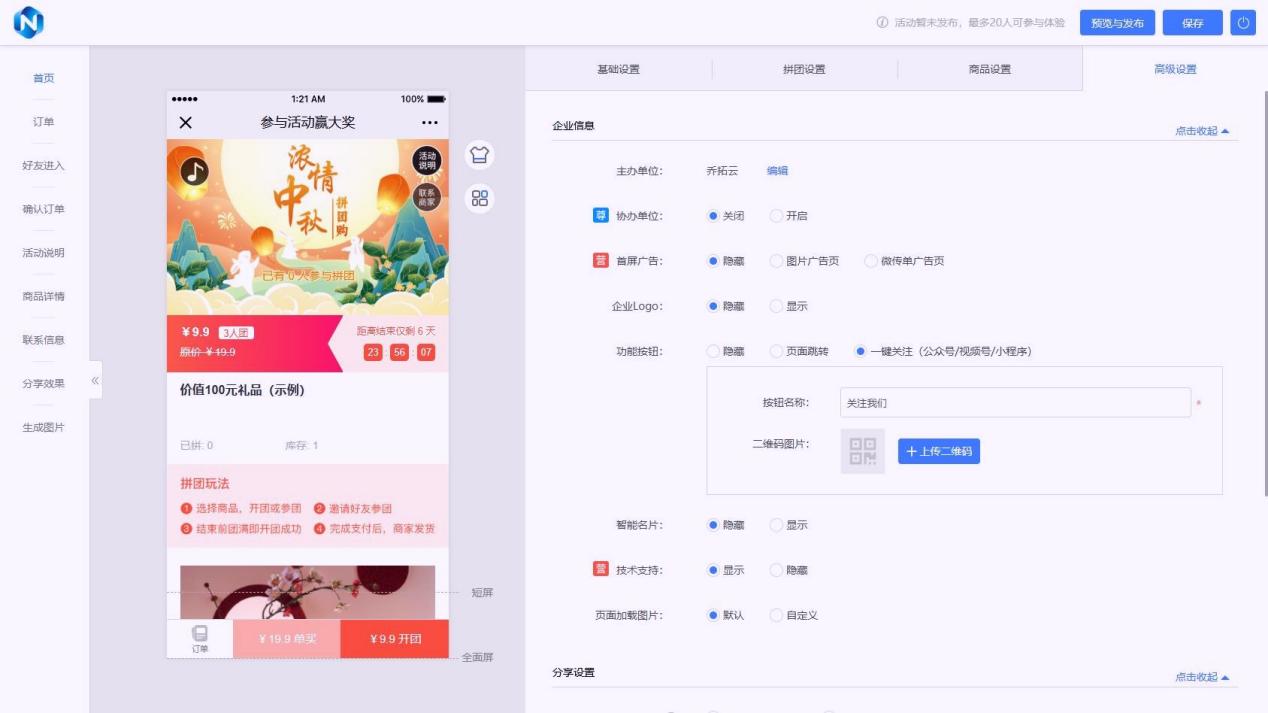Click the three-dots menu in phone header

pyautogui.click(x=430, y=123)
